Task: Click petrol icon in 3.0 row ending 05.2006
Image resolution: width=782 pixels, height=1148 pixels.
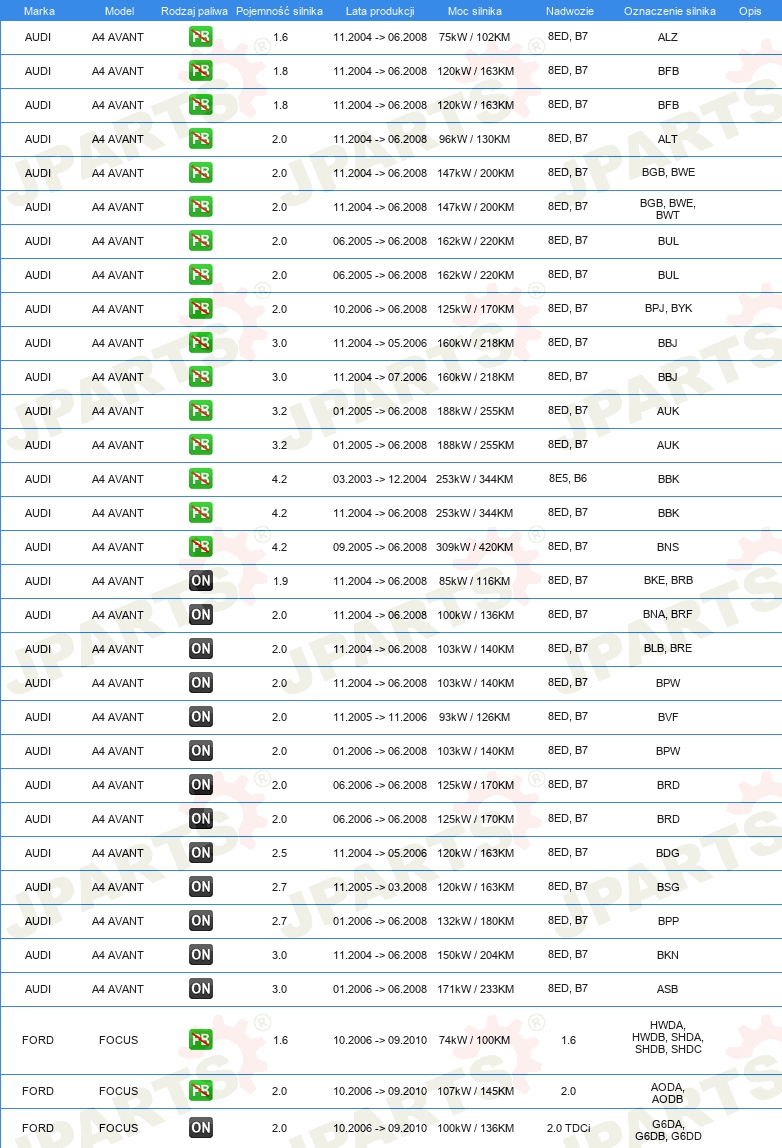Action: (201, 343)
